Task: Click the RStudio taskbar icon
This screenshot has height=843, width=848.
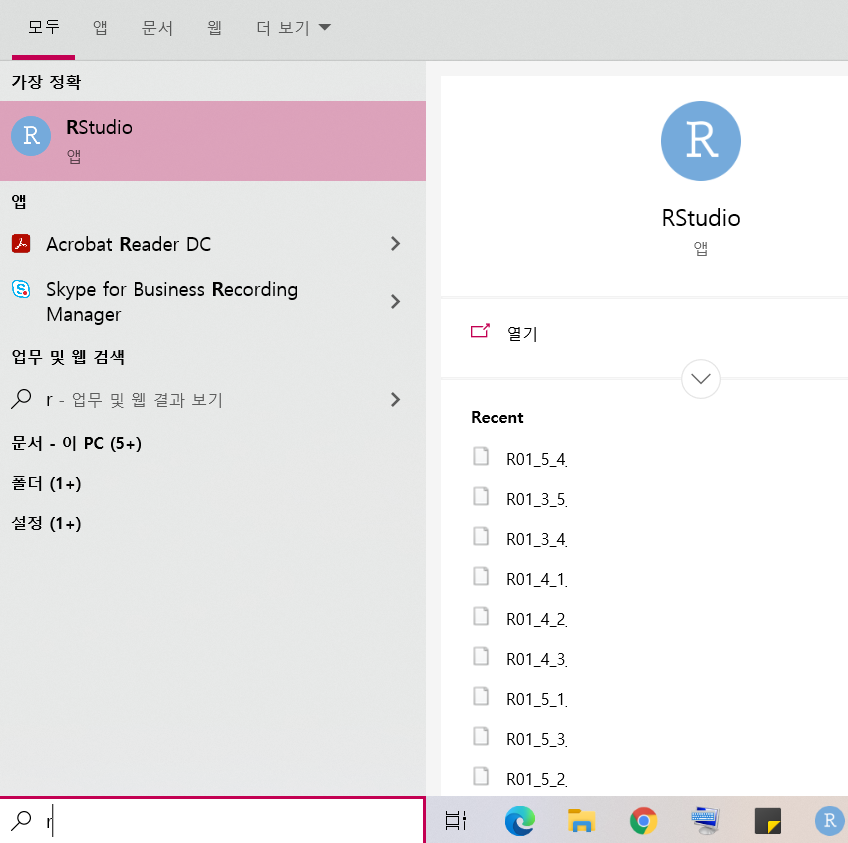Action: (829, 820)
